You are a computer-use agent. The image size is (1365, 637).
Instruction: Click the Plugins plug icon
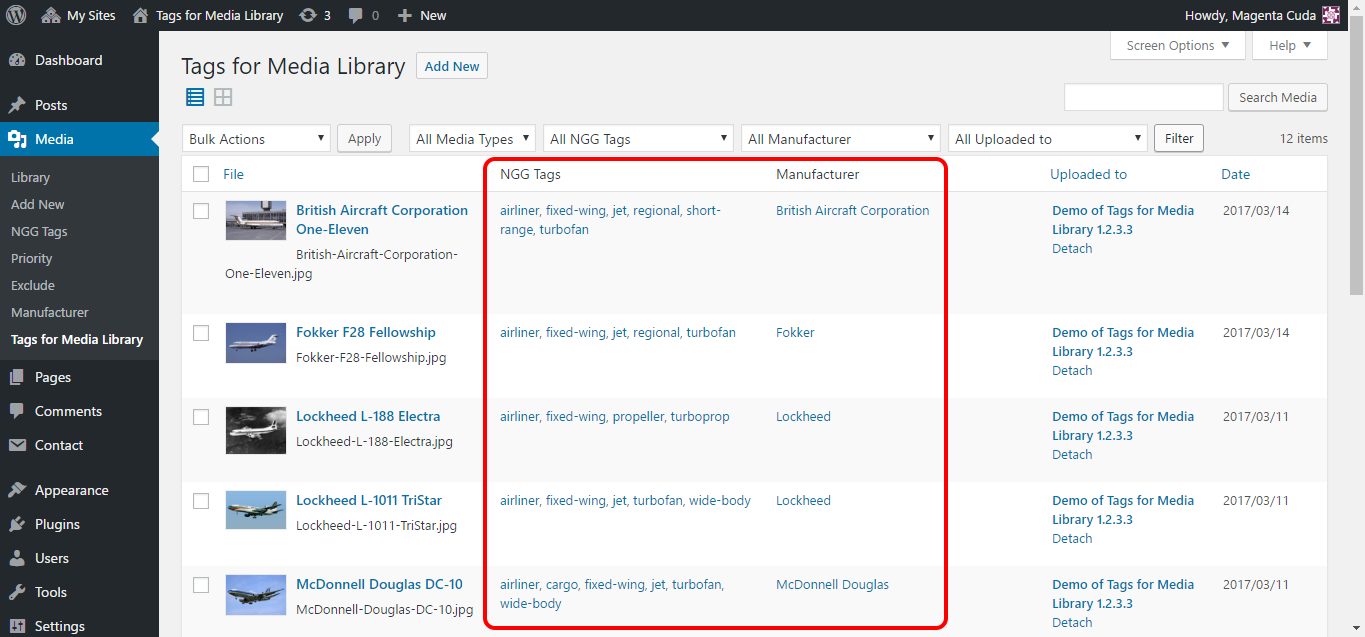(17, 524)
